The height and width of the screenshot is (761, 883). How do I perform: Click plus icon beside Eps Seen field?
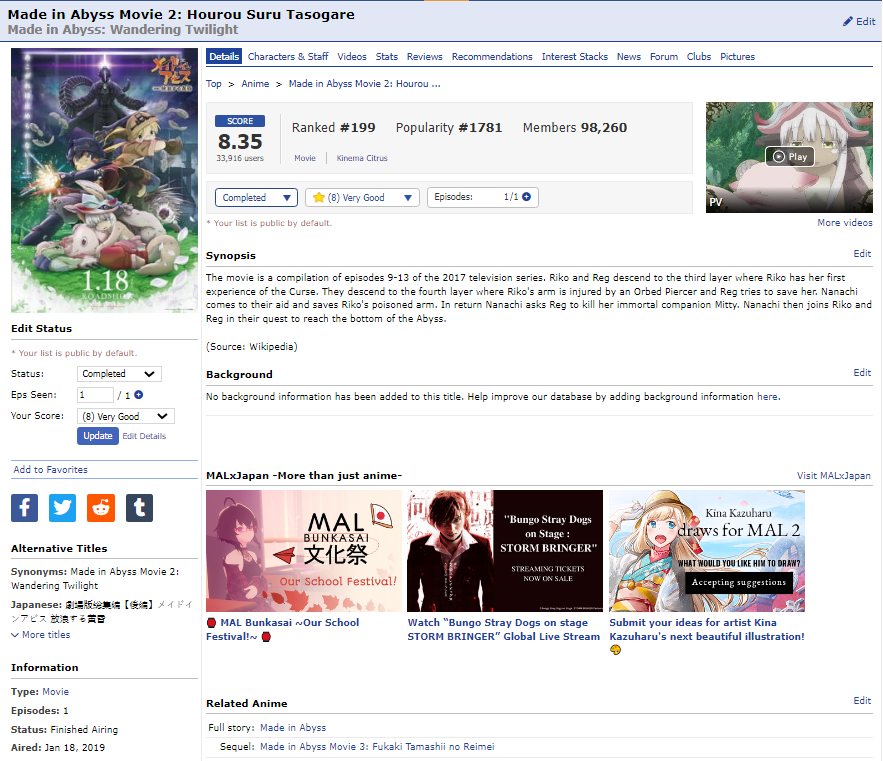[139, 395]
